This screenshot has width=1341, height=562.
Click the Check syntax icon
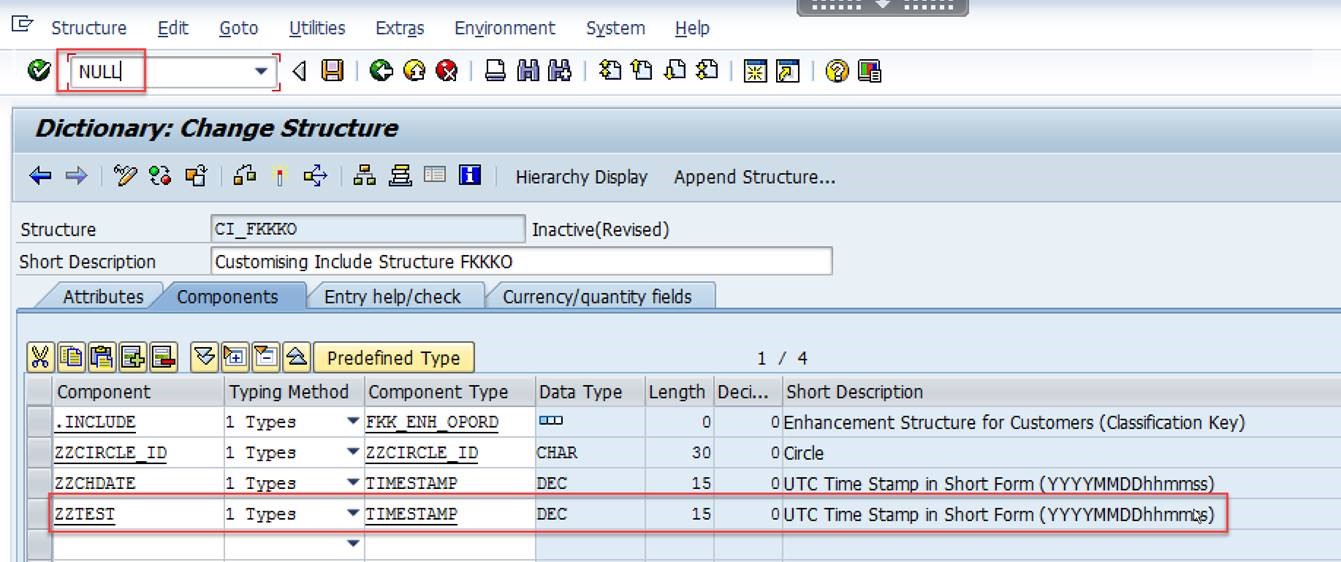point(244,177)
